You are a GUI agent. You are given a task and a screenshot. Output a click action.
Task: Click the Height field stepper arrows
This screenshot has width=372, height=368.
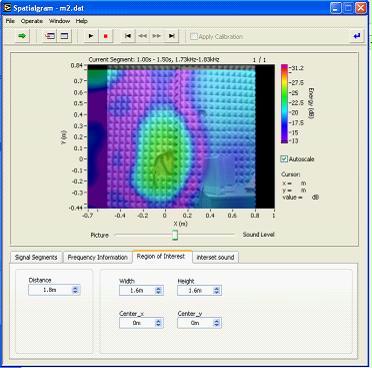[217, 290]
